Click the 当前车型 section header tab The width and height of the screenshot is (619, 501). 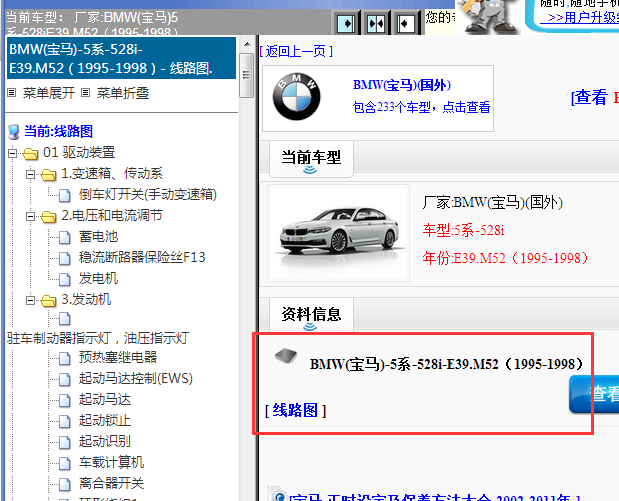click(311, 159)
